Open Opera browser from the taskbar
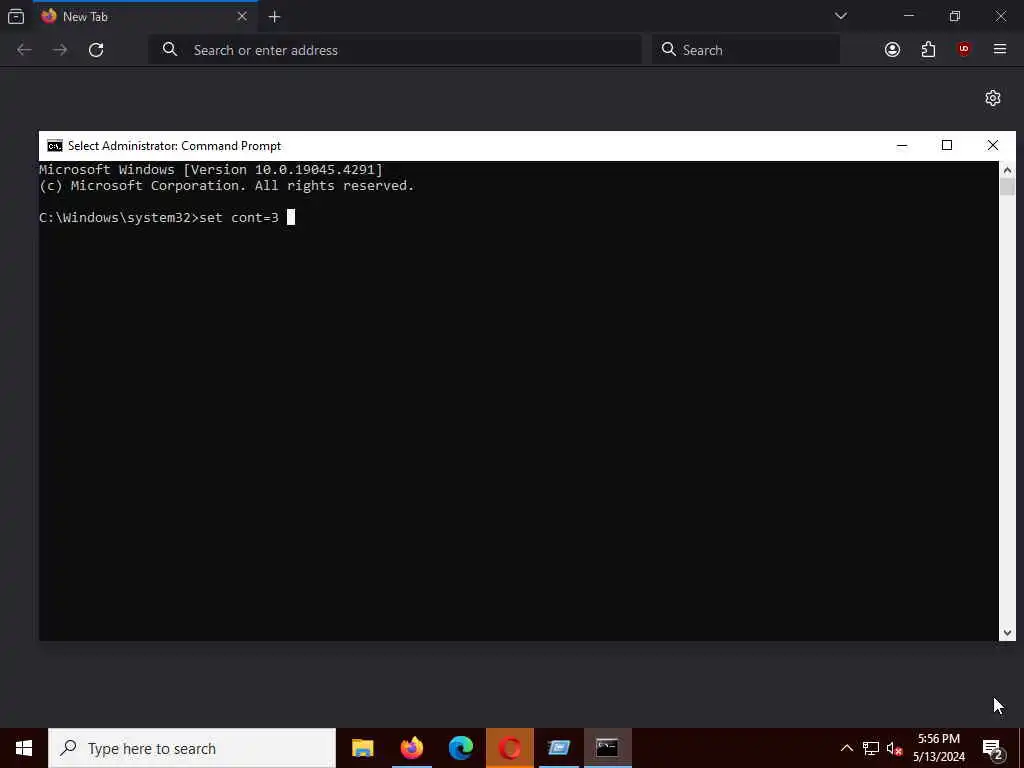1024x768 pixels. pos(509,748)
